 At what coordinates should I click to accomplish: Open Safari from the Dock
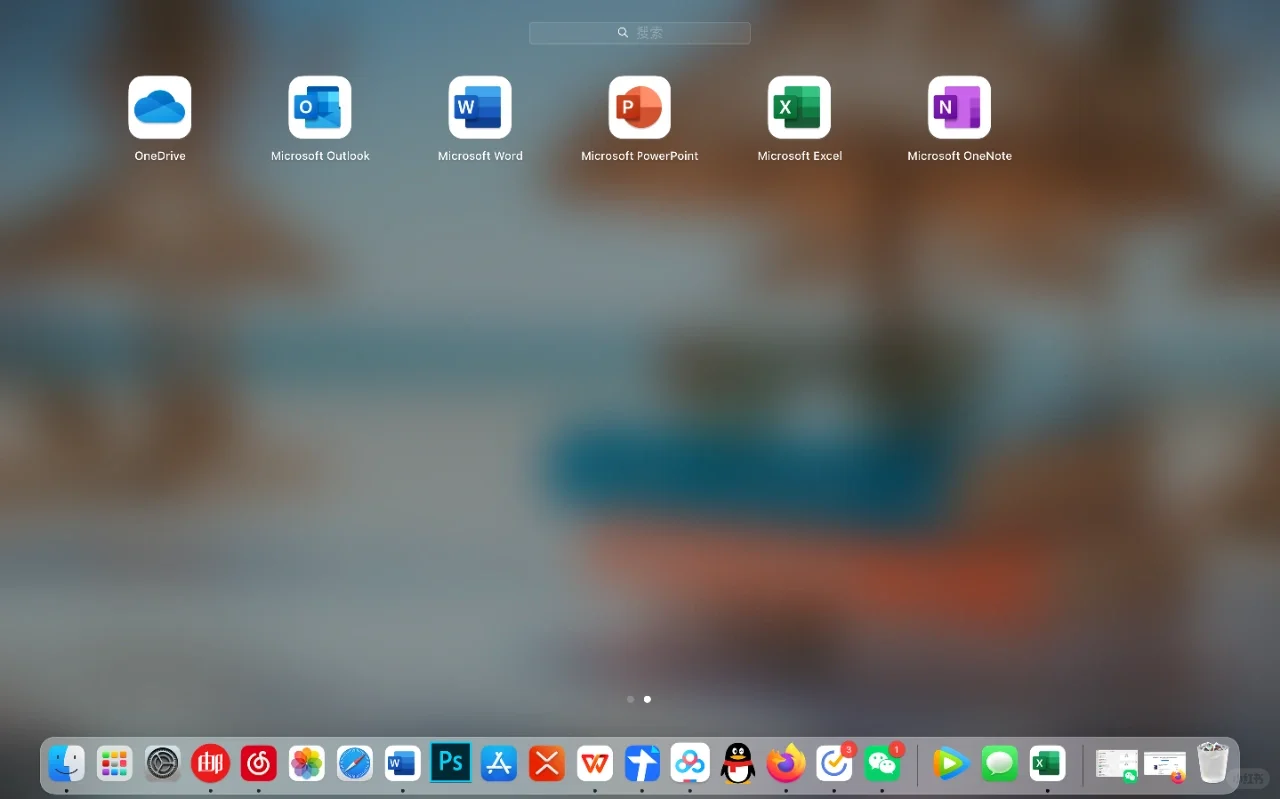[x=354, y=763]
